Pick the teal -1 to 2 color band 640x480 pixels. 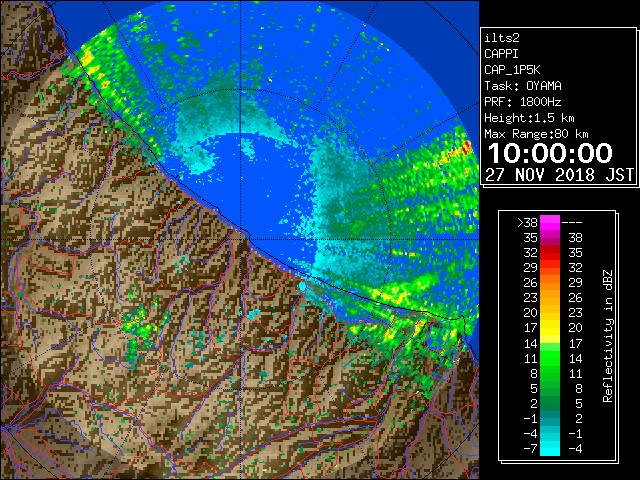coord(550,418)
